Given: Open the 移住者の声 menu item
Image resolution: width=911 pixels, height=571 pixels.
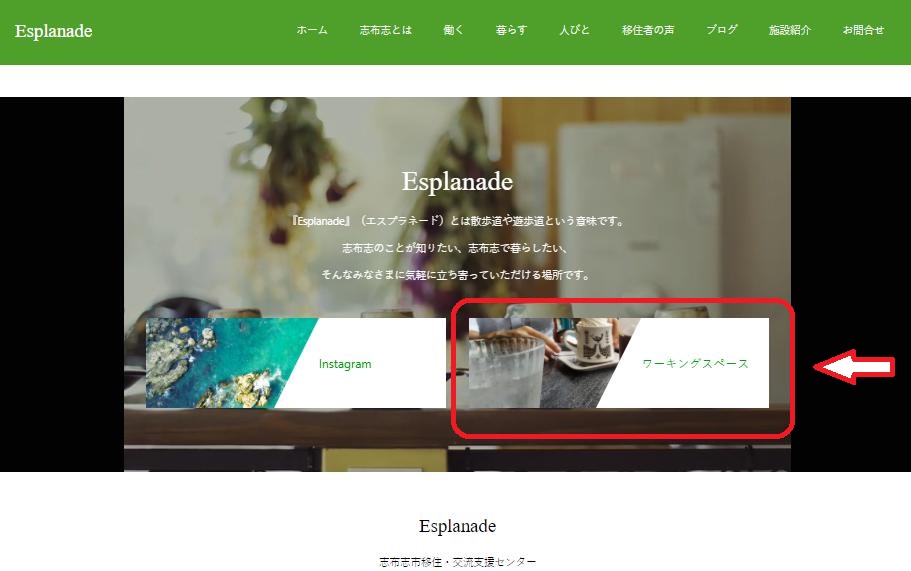Looking at the screenshot, I should [648, 30].
